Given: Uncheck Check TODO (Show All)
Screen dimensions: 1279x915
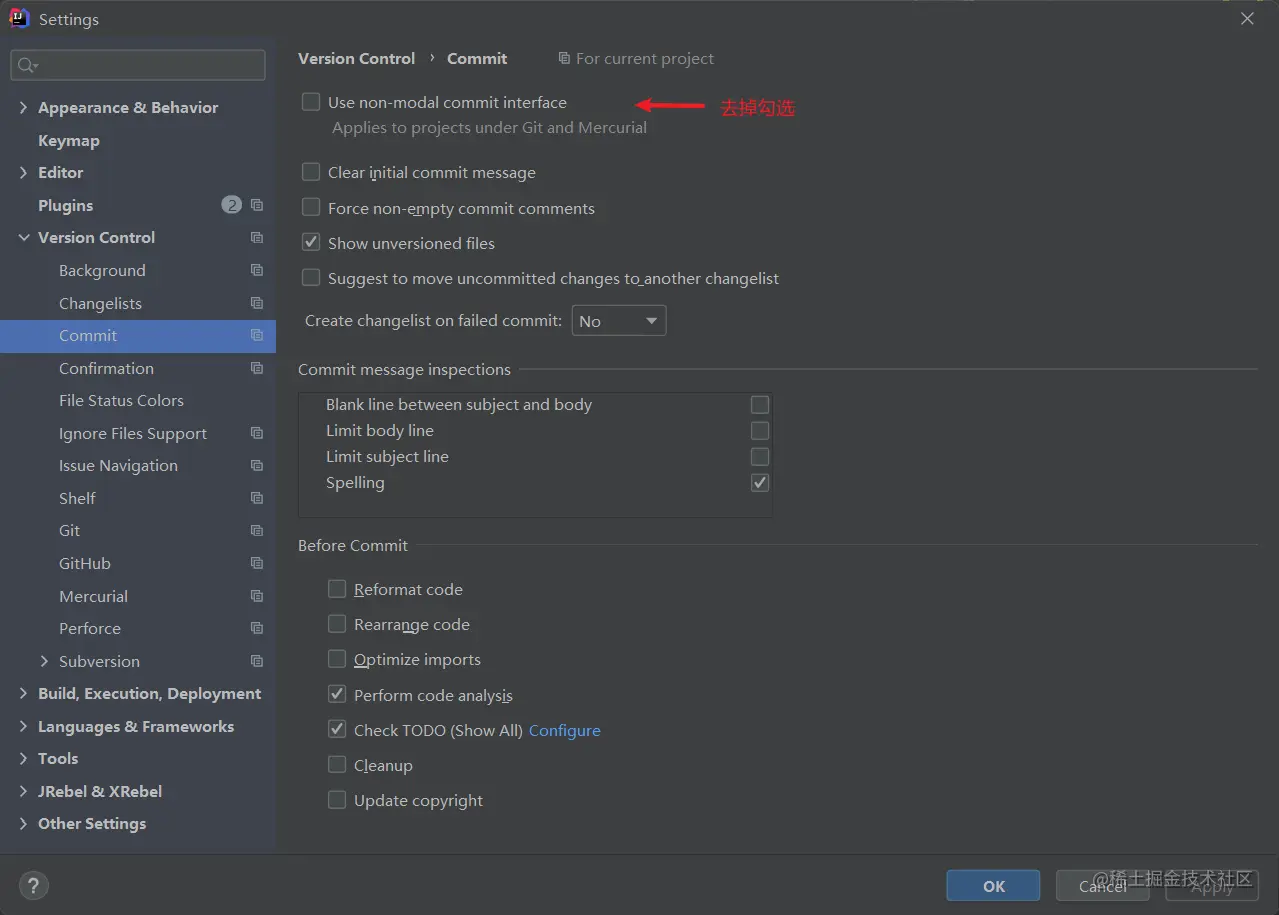Looking at the screenshot, I should 337,730.
